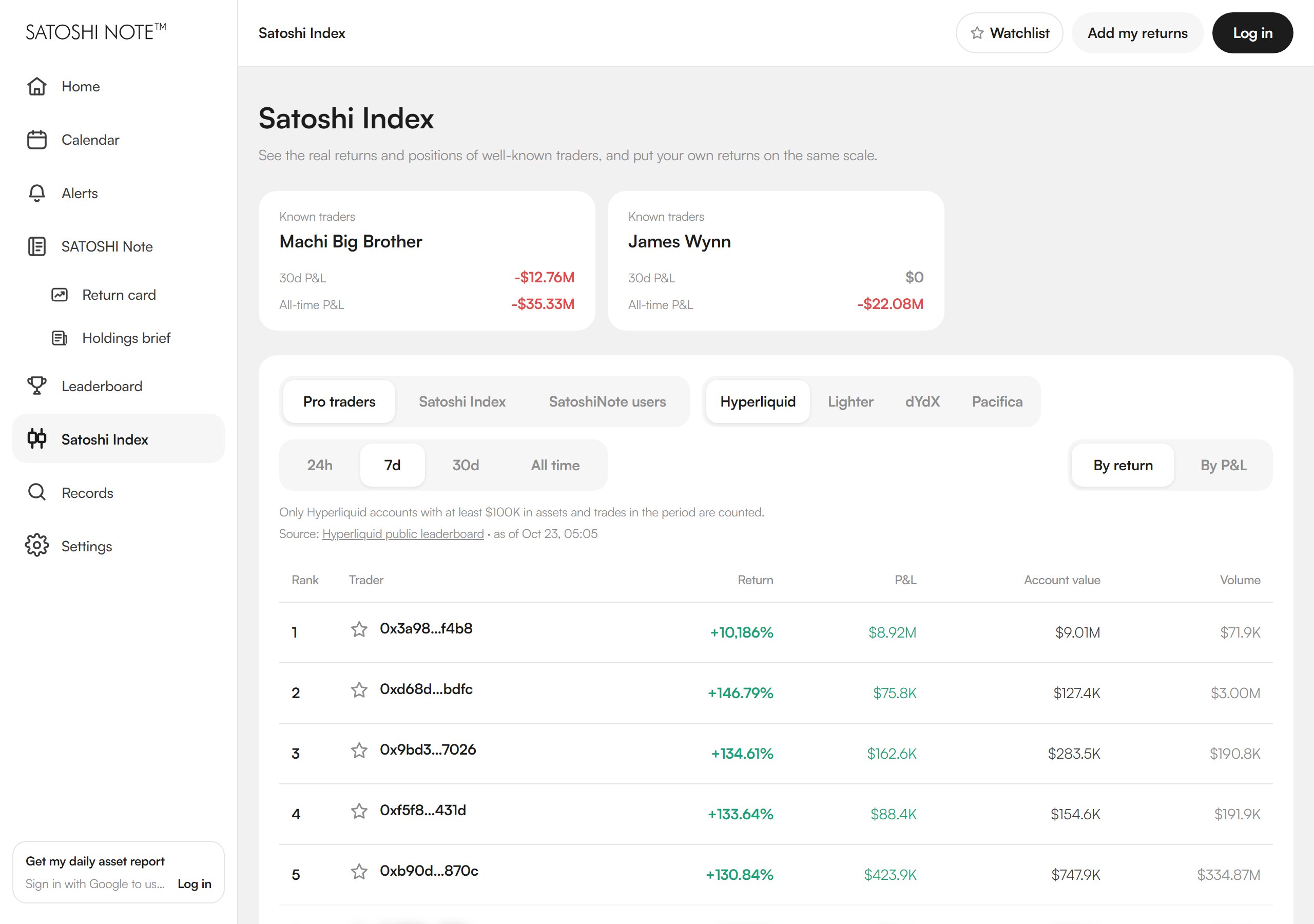
Task: Choose the All time period
Action: point(555,465)
